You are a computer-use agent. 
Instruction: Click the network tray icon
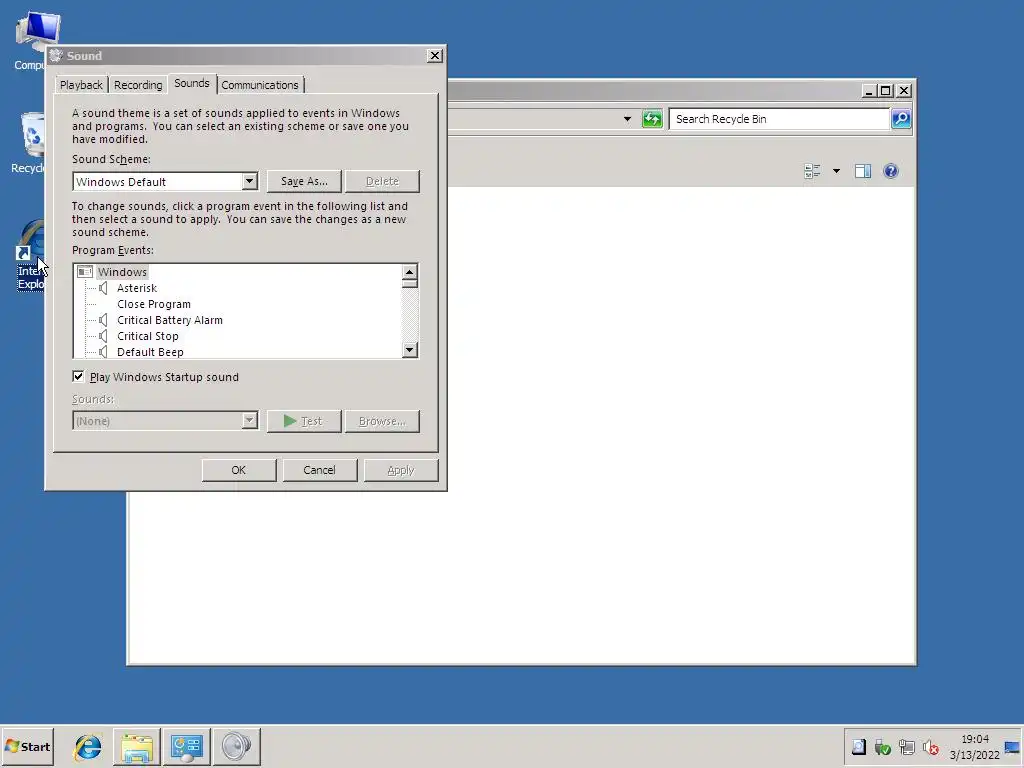pyautogui.click(x=907, y=747)
